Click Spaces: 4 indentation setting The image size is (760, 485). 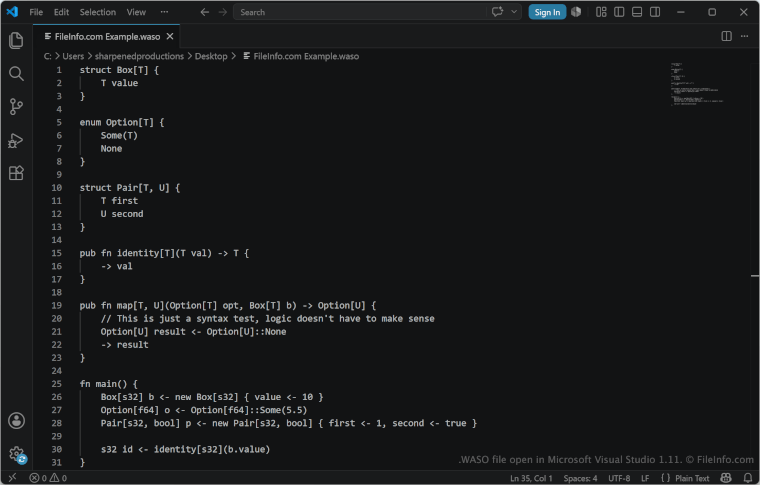coord(580,478)
